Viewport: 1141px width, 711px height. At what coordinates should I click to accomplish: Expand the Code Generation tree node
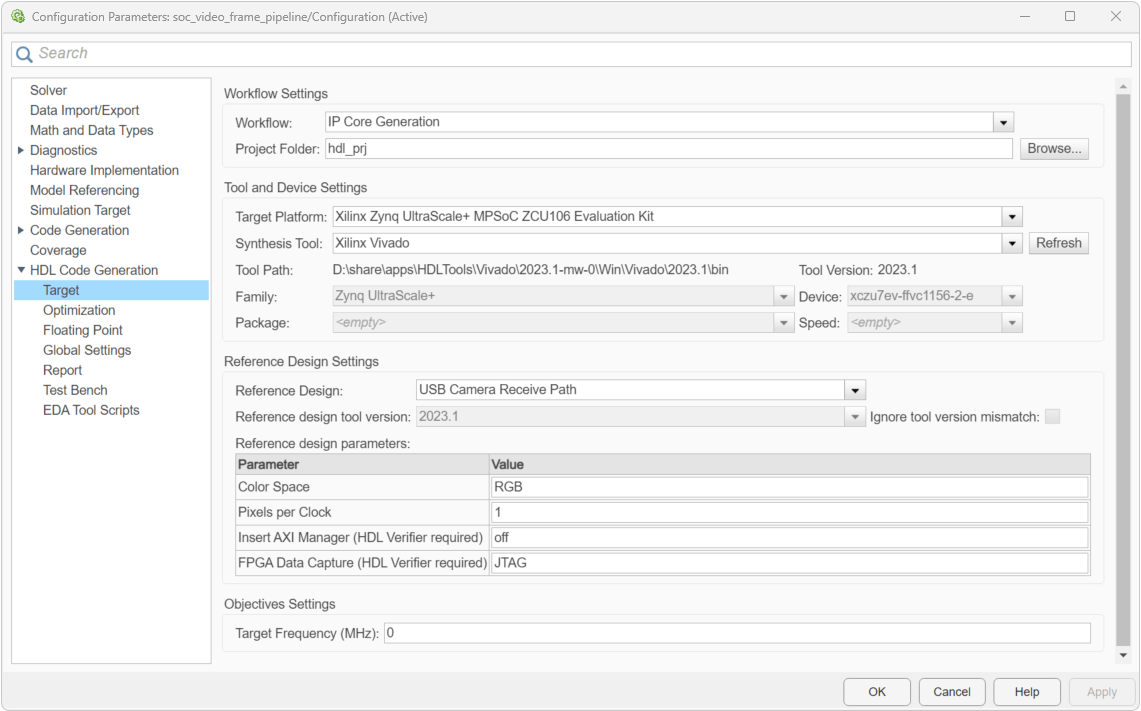(x=21, y=230)
